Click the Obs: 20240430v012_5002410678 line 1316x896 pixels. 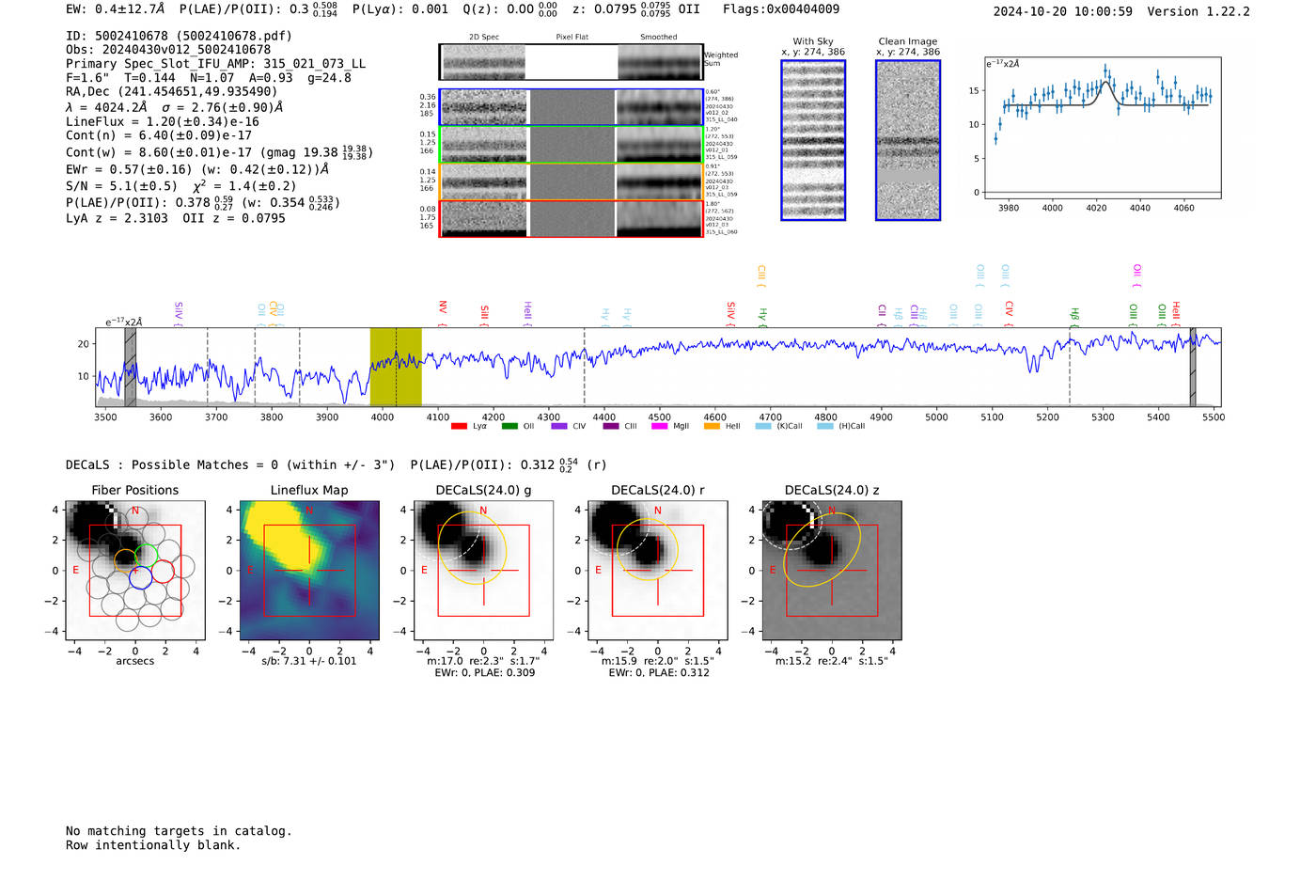tap(168, 50)
